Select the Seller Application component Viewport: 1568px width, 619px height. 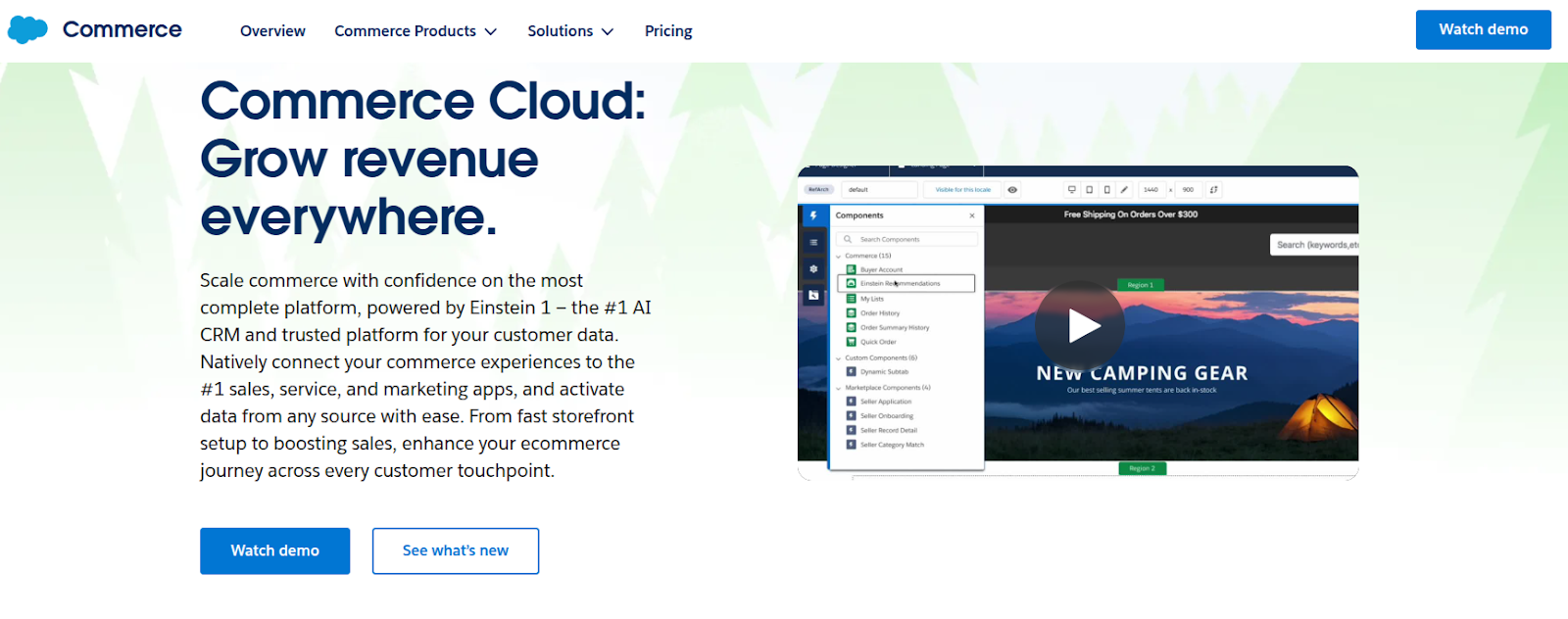coord(879,402)
